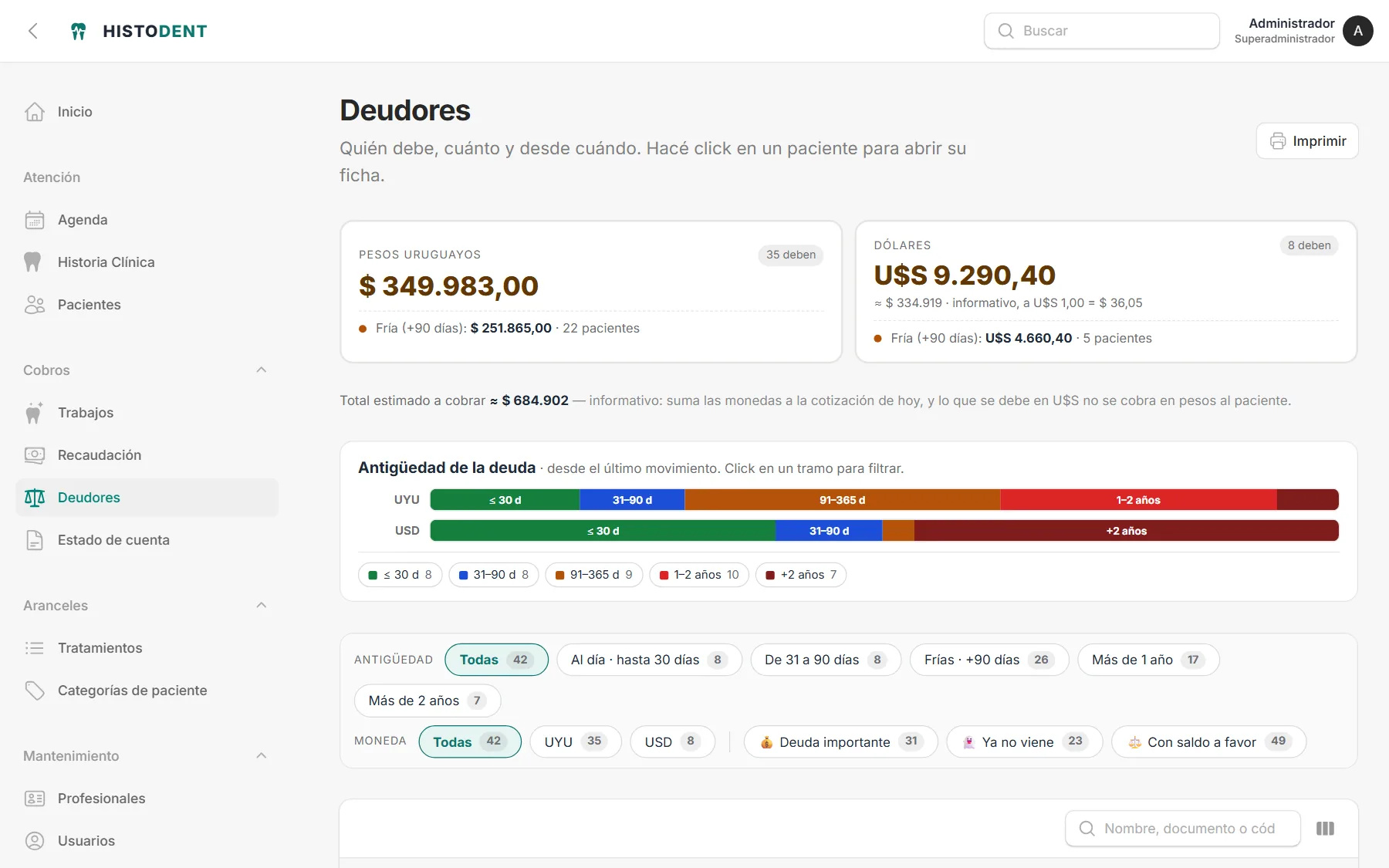Click the UYU 31–90 d bar segment
The width and height of the screenshot is (1389, 868).
tap(632, 500)
